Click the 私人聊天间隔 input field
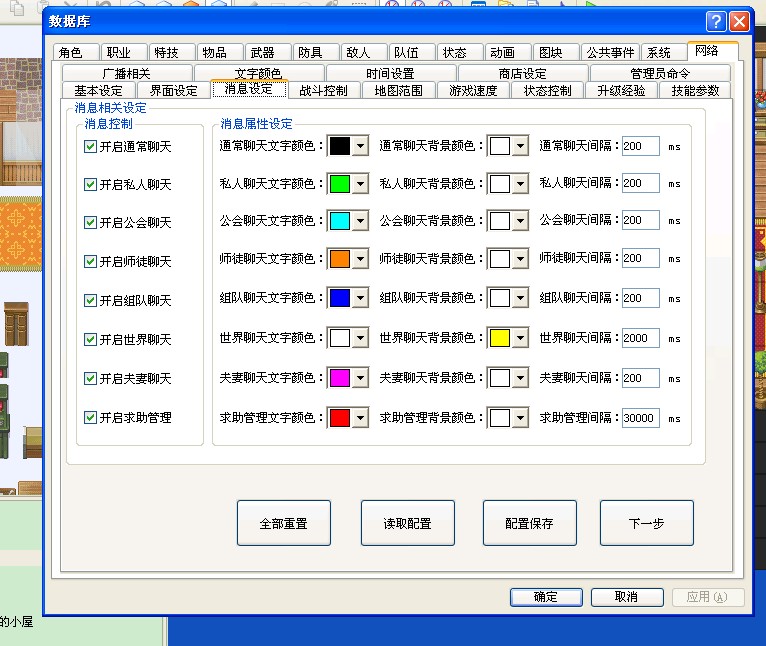 tap(640, 183)
